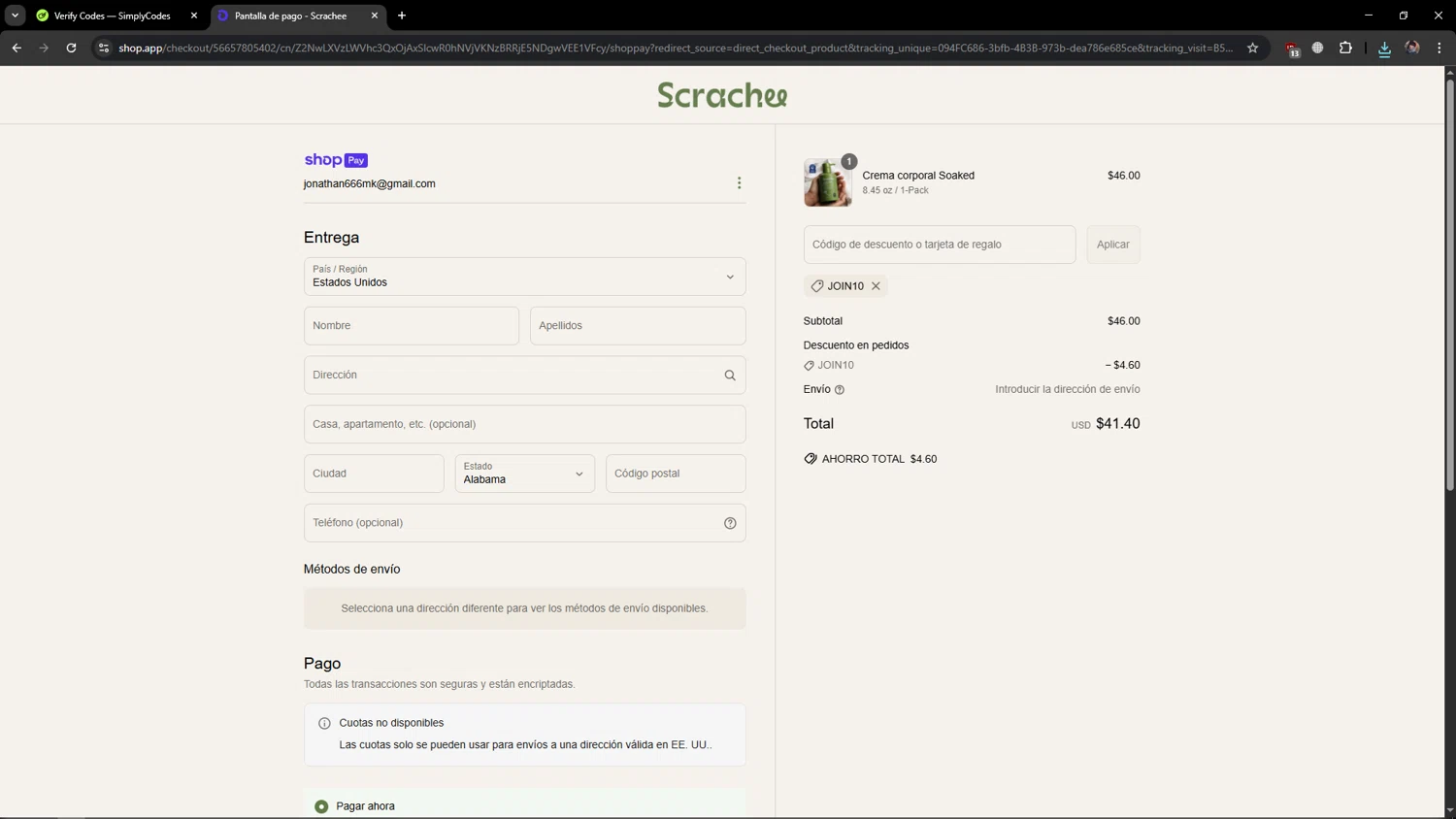Image resolution: width=1456 pixels, height=819 pixels.
Task: Select the Pagar ahora radio button
Action: point(321,806)
